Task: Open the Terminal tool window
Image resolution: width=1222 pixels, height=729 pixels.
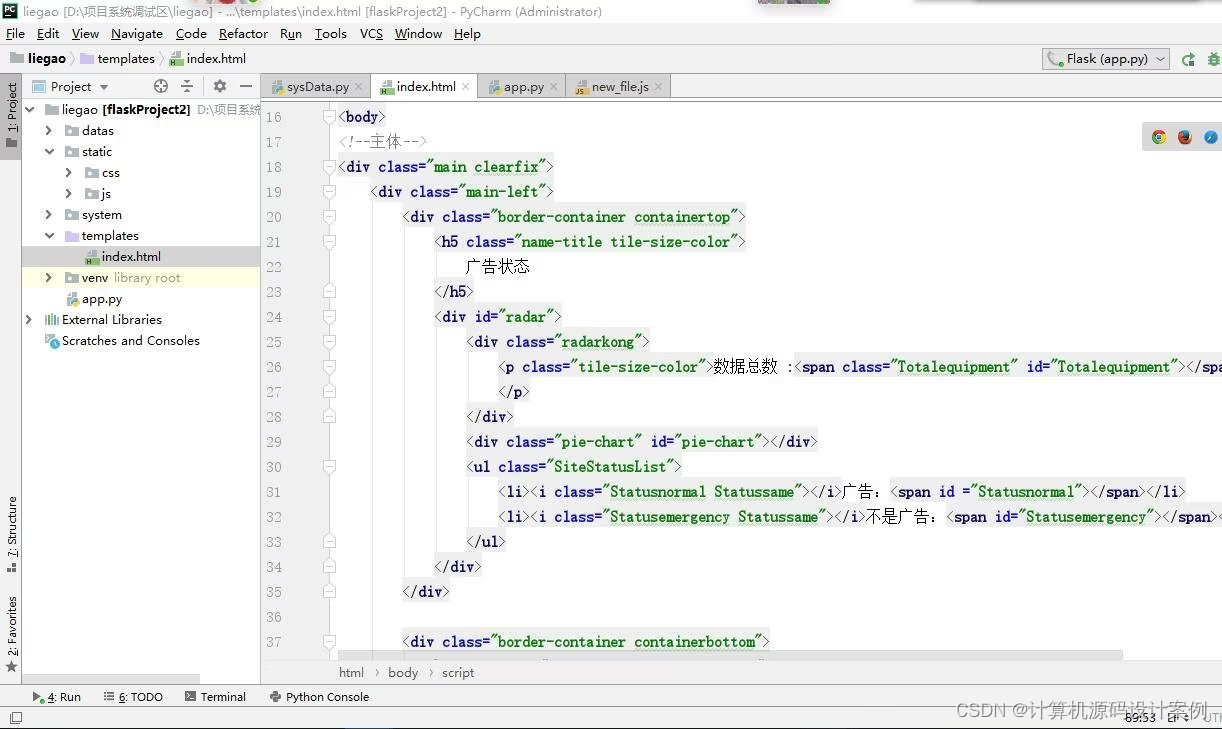Action: pyautogui.click(x=215, y=697)
